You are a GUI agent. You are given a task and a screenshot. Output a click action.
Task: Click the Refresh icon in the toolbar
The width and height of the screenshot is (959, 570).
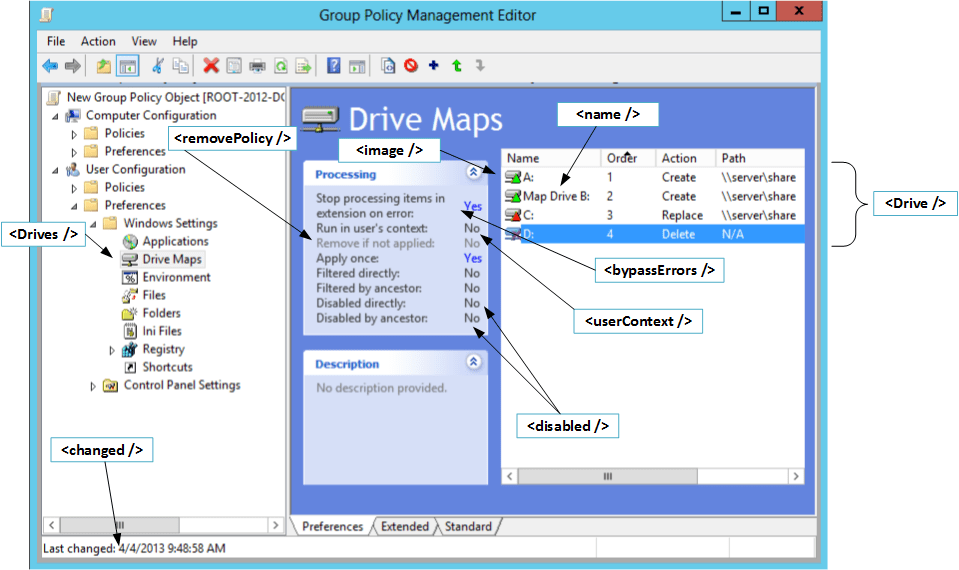click(x=281, y=65)
